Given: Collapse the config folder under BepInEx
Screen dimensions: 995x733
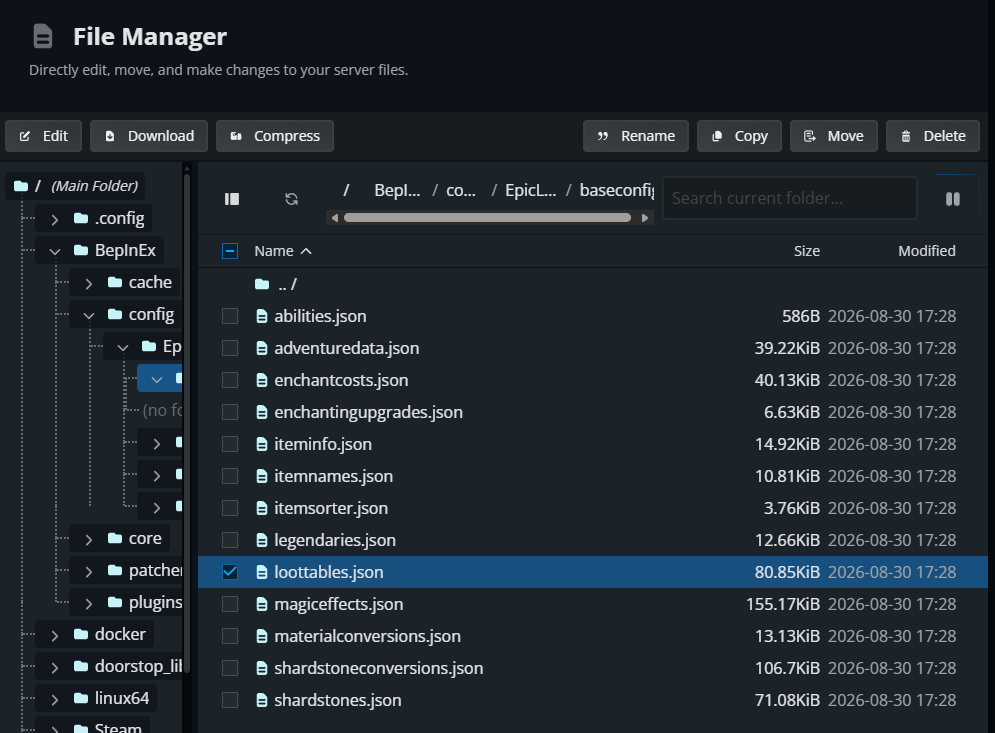Looking at the screenshot, I should click(89, 315).
